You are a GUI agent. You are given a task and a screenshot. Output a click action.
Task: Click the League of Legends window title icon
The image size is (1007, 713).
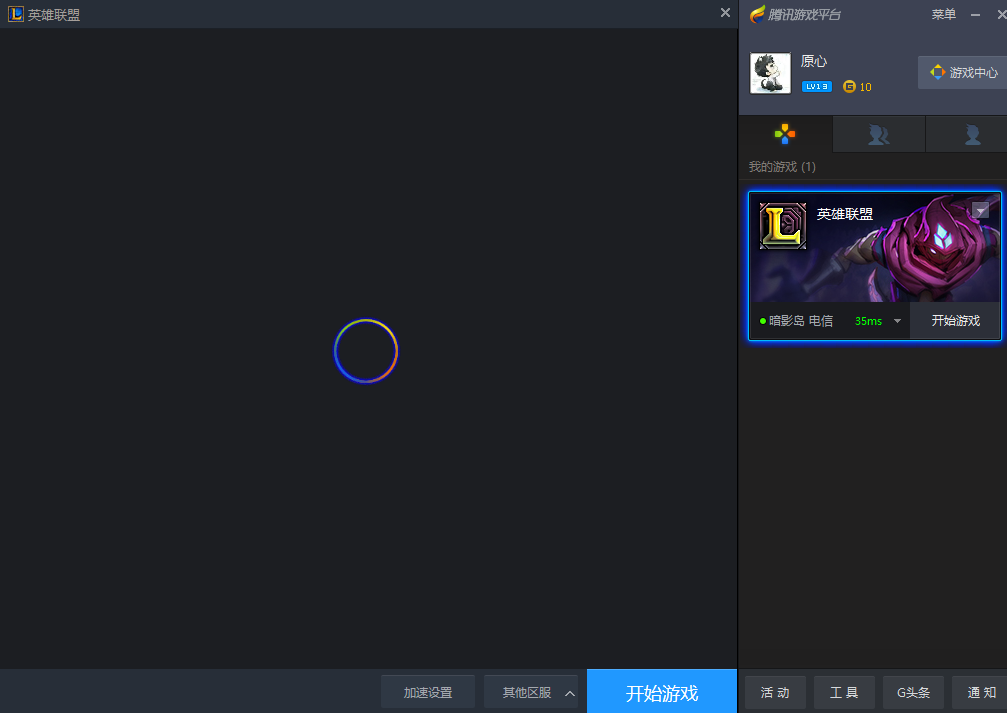pyautogui.click(x=15, y=14)
